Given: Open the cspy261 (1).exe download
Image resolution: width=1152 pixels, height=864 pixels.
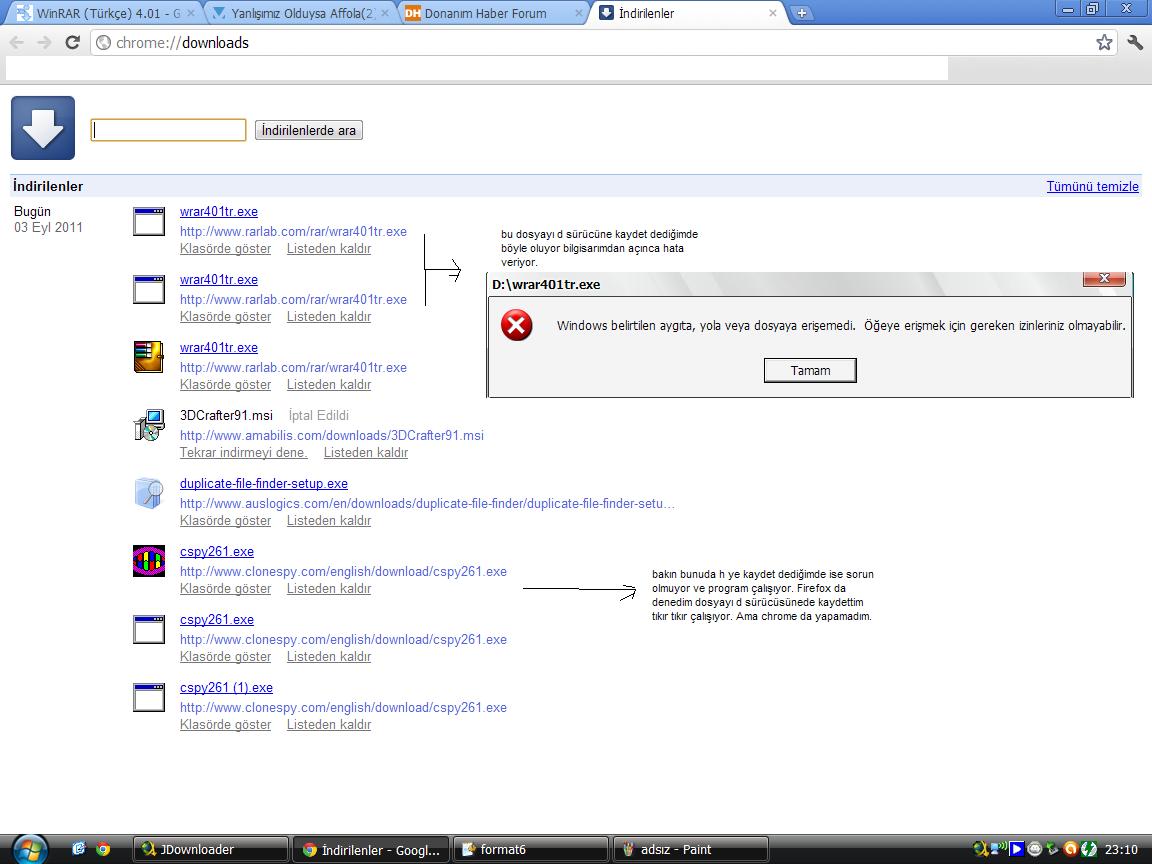Looking at the screenshot, I should tap(226, 688).
